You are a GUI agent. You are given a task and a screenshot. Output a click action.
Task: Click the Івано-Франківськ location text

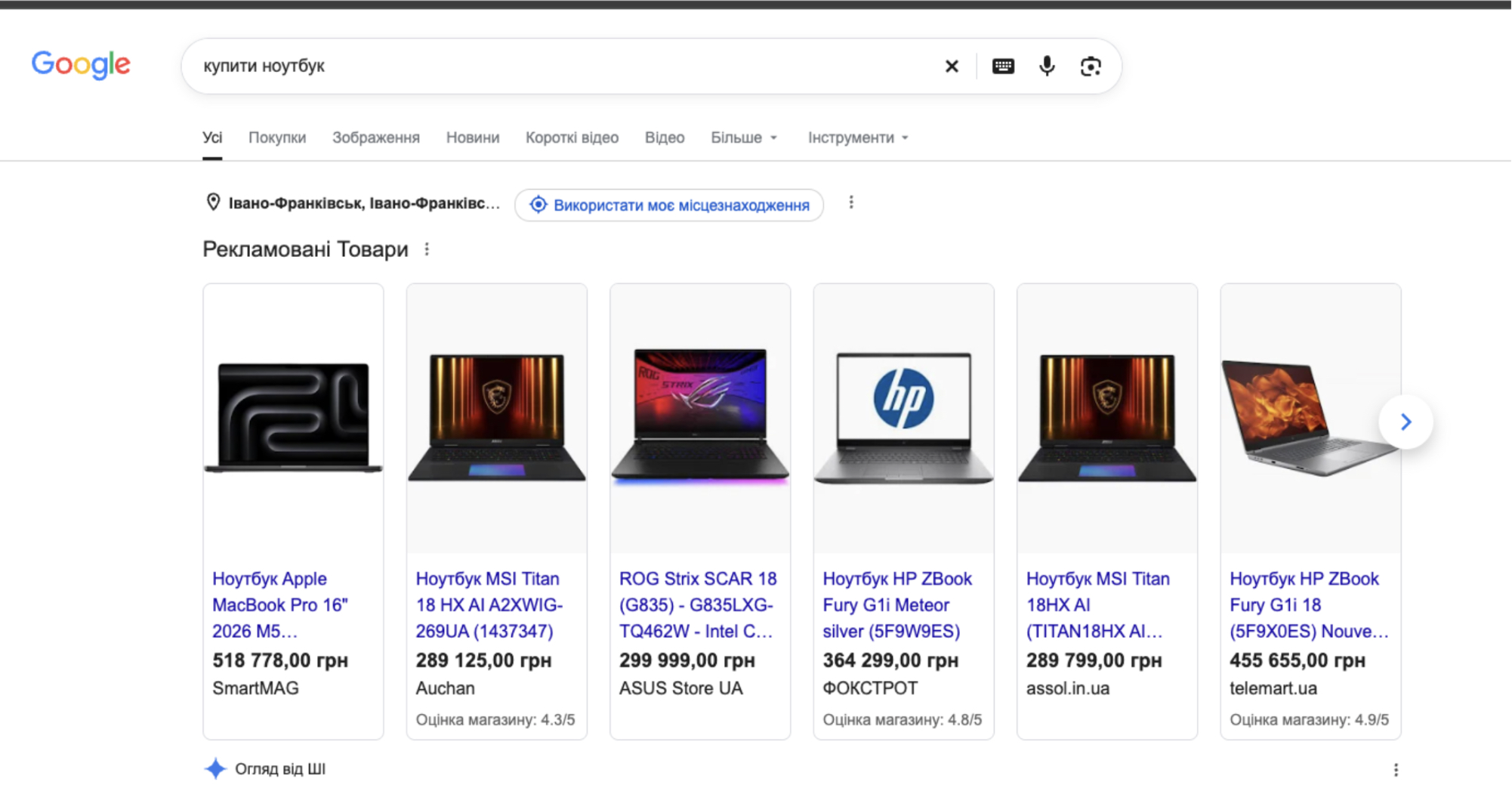pos(364,203)
